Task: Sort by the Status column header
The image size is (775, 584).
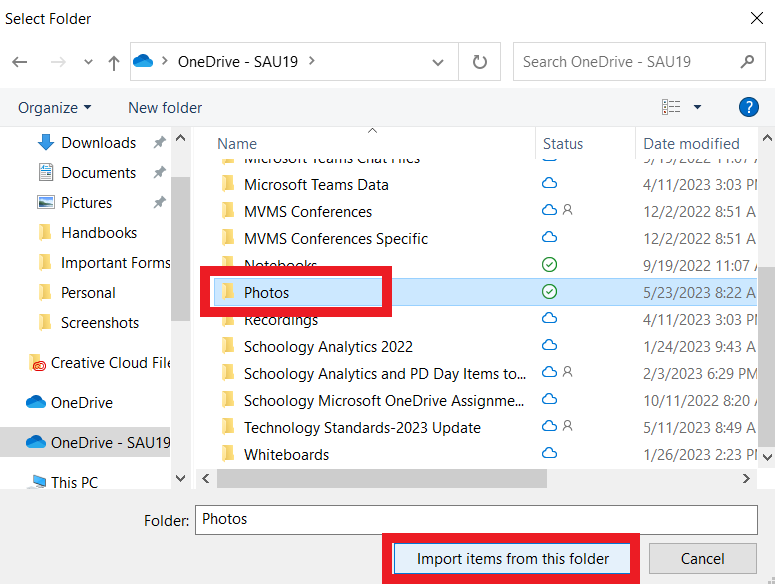Action: 563,144
